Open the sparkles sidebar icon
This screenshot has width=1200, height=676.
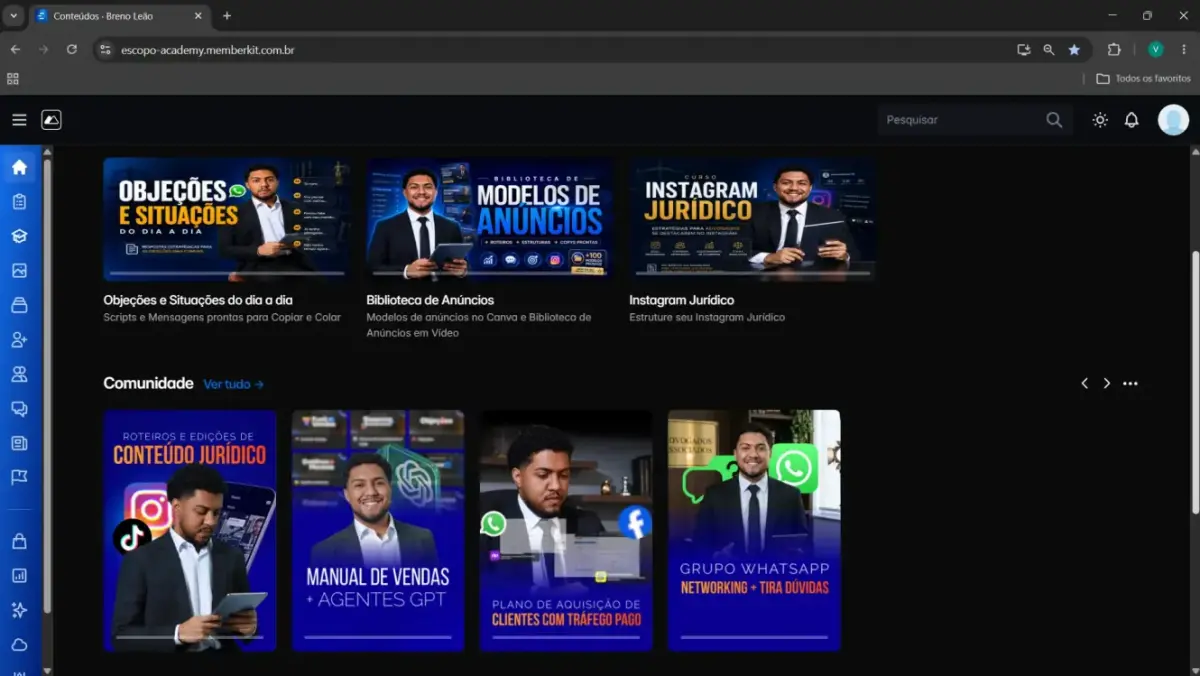19,610
